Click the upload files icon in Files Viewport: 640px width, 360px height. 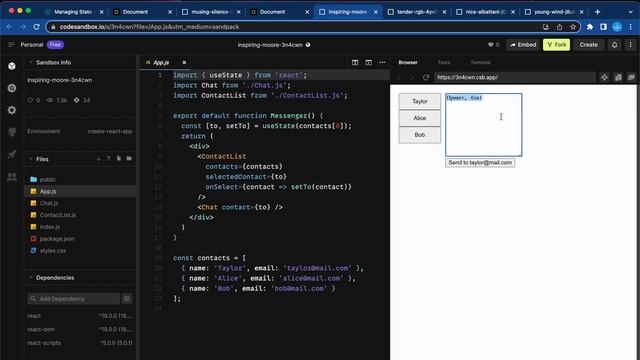(x=109, y=158)
